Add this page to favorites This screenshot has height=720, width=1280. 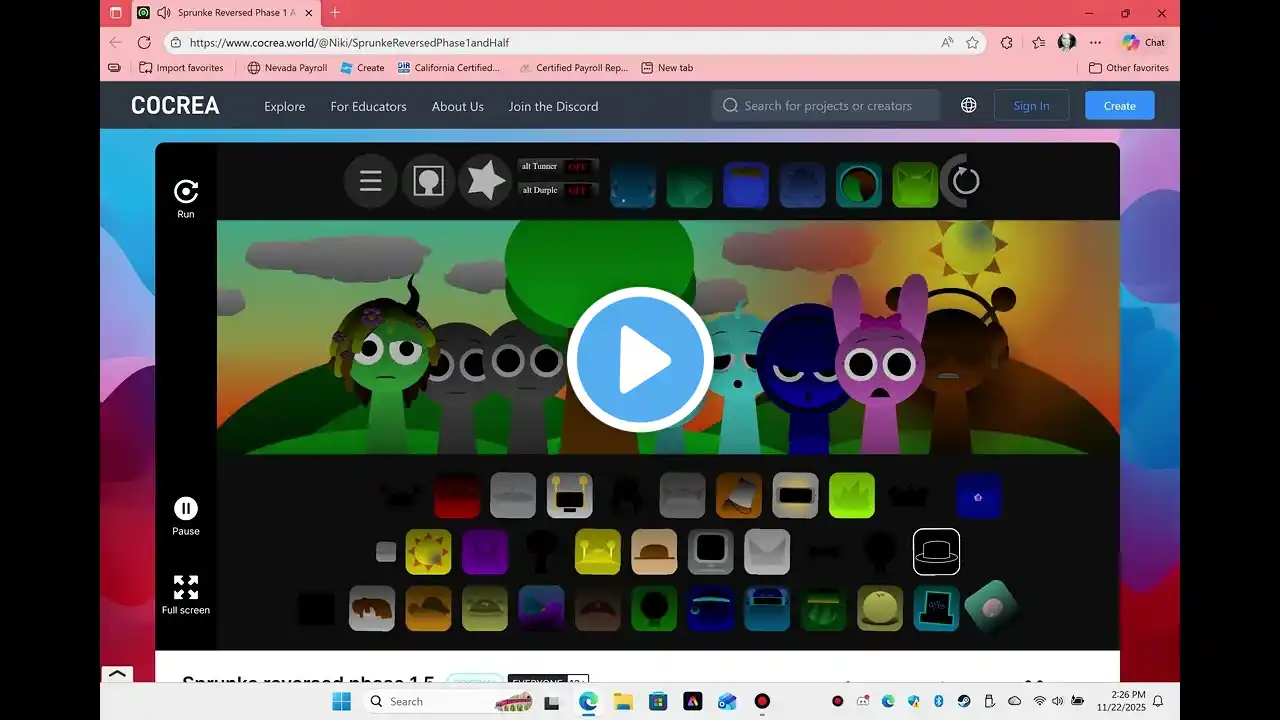pyautogui.click(x=972, y=43)
